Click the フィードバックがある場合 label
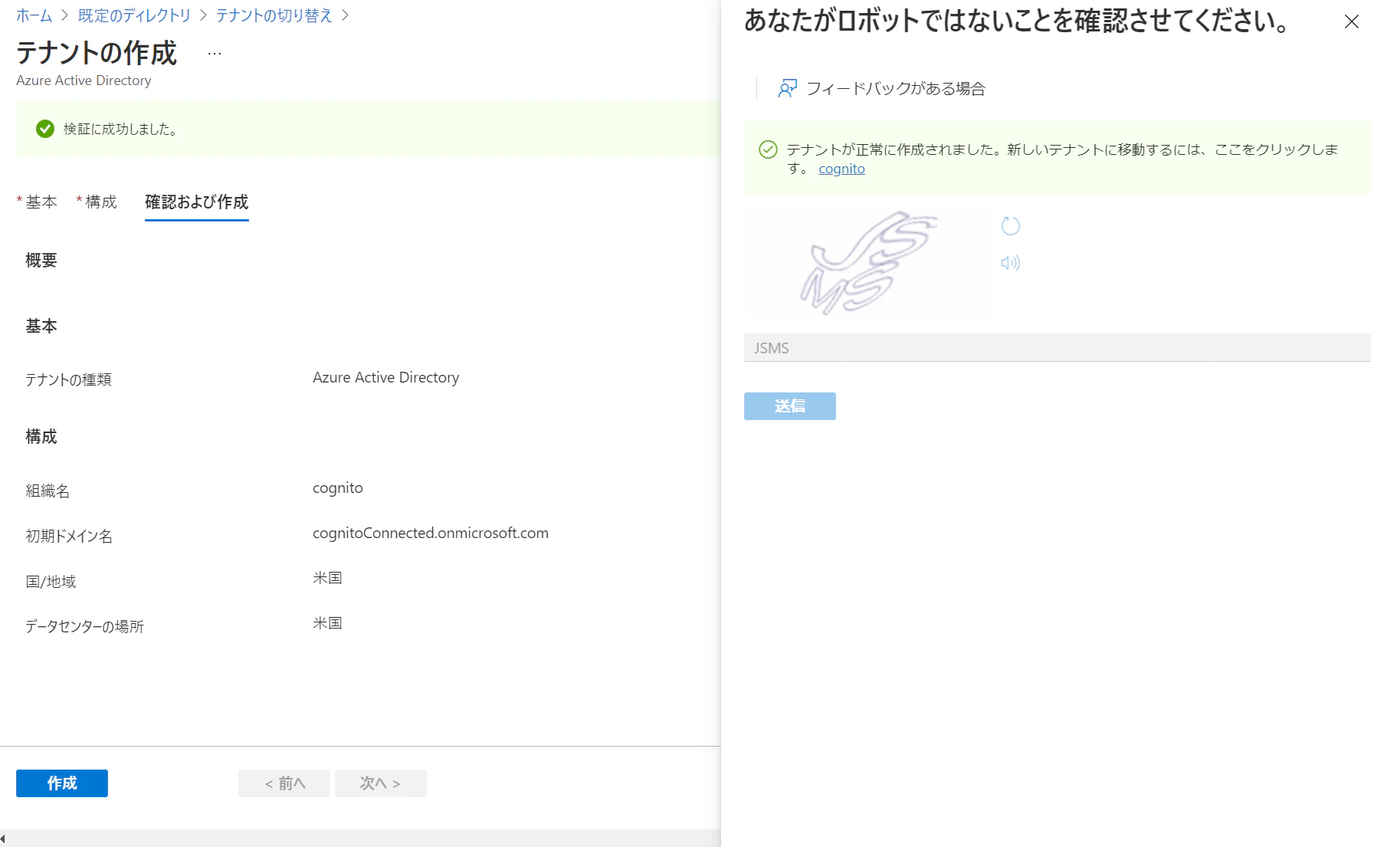 click(896, 88)
